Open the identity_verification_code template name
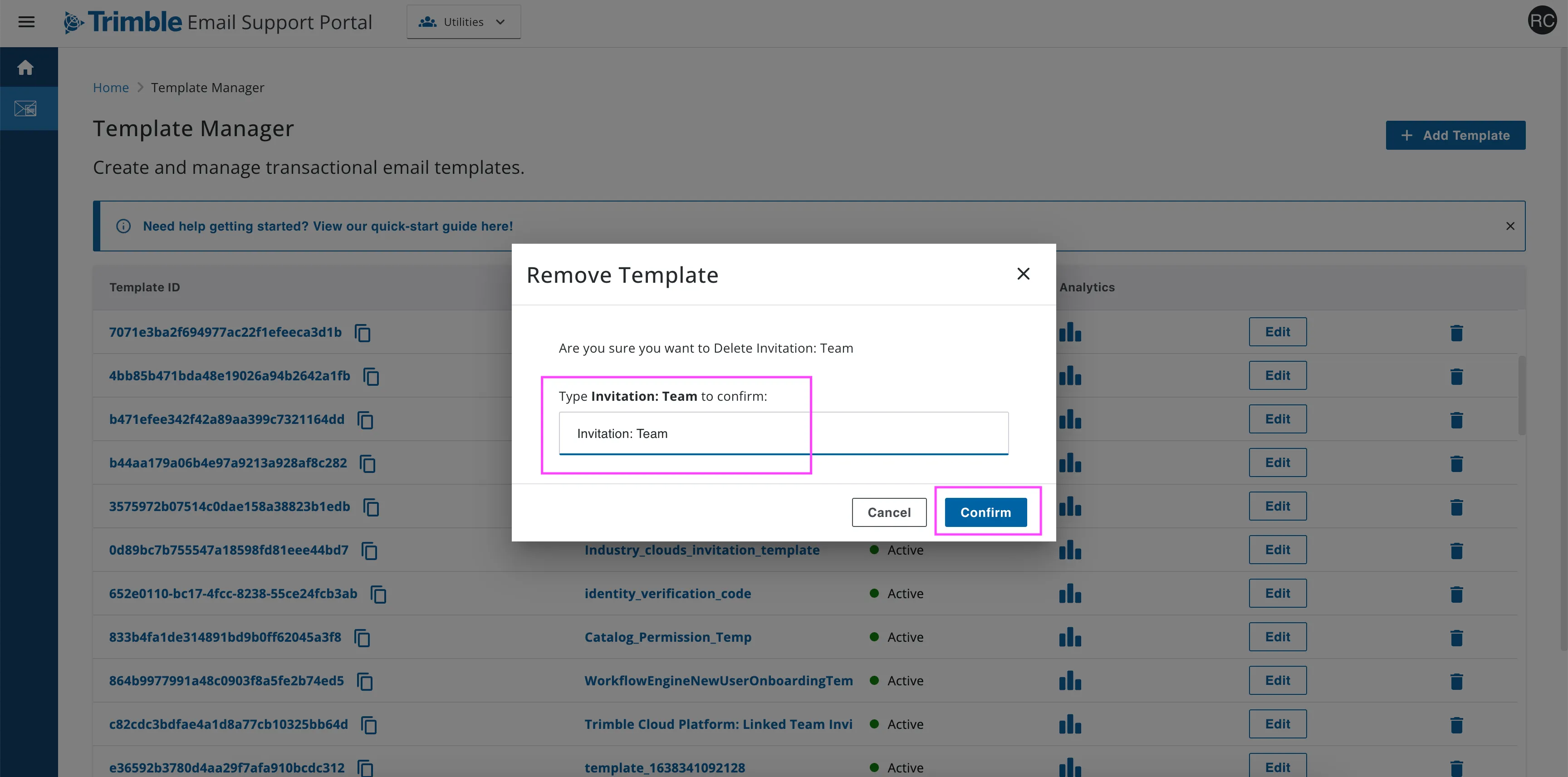This screenshot has height=777, width=1568. tap(668, 594)
